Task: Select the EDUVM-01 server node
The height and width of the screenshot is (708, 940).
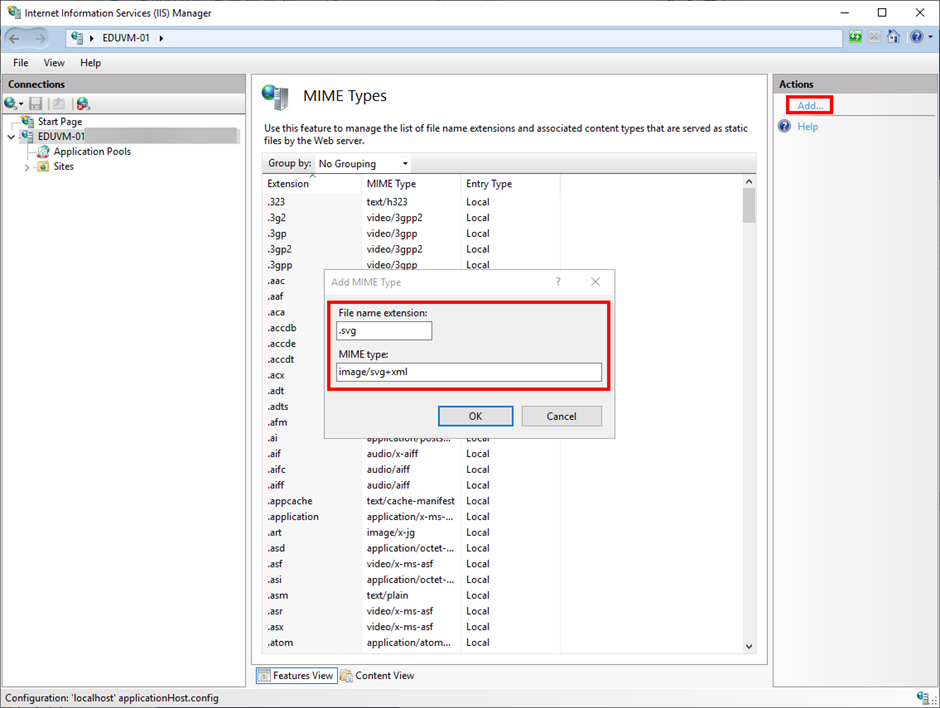Action: [x=61, y=137]
